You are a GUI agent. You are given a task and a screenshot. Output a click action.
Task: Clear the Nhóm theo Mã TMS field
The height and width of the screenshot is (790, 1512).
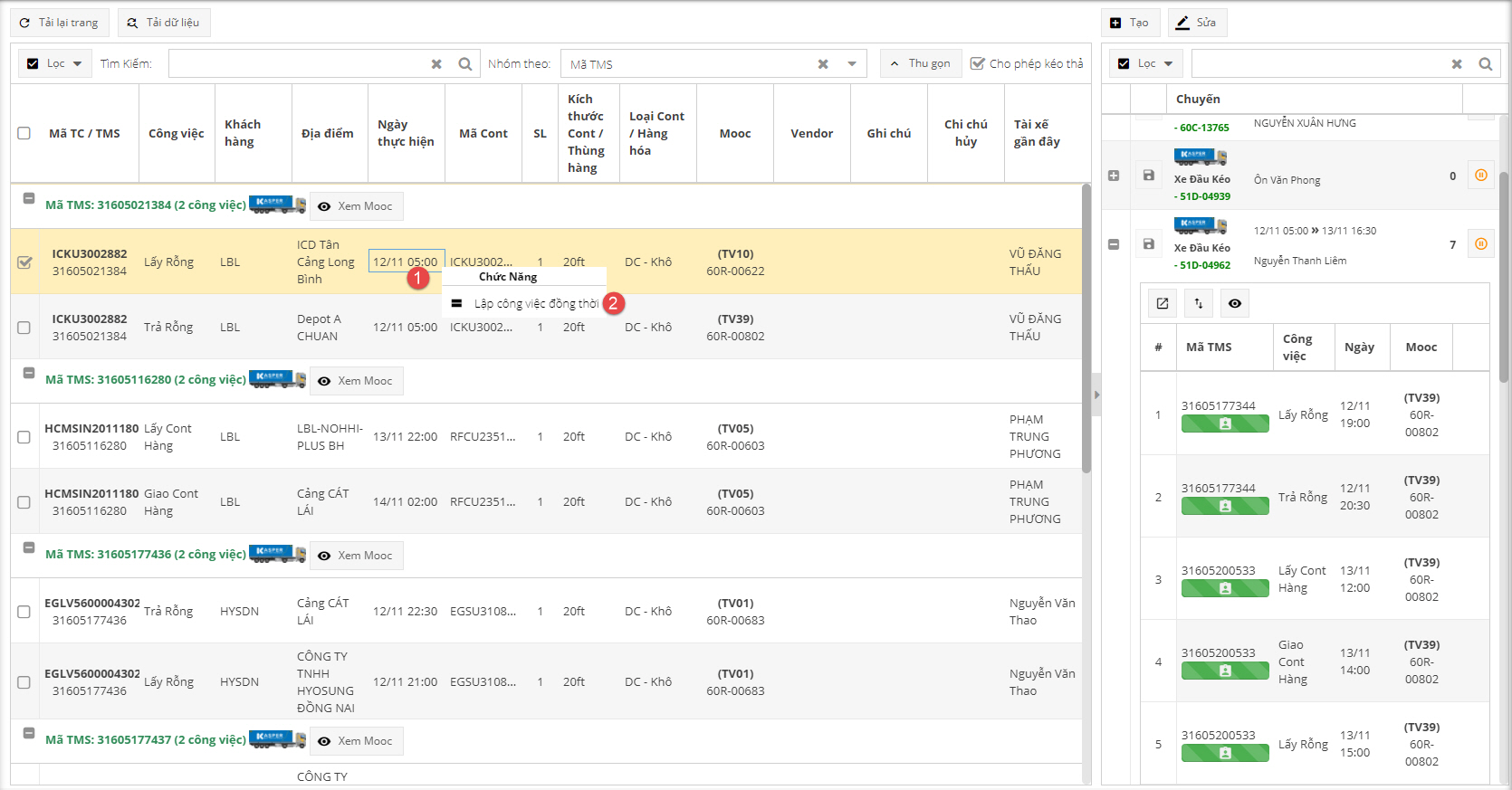point(823,64)
